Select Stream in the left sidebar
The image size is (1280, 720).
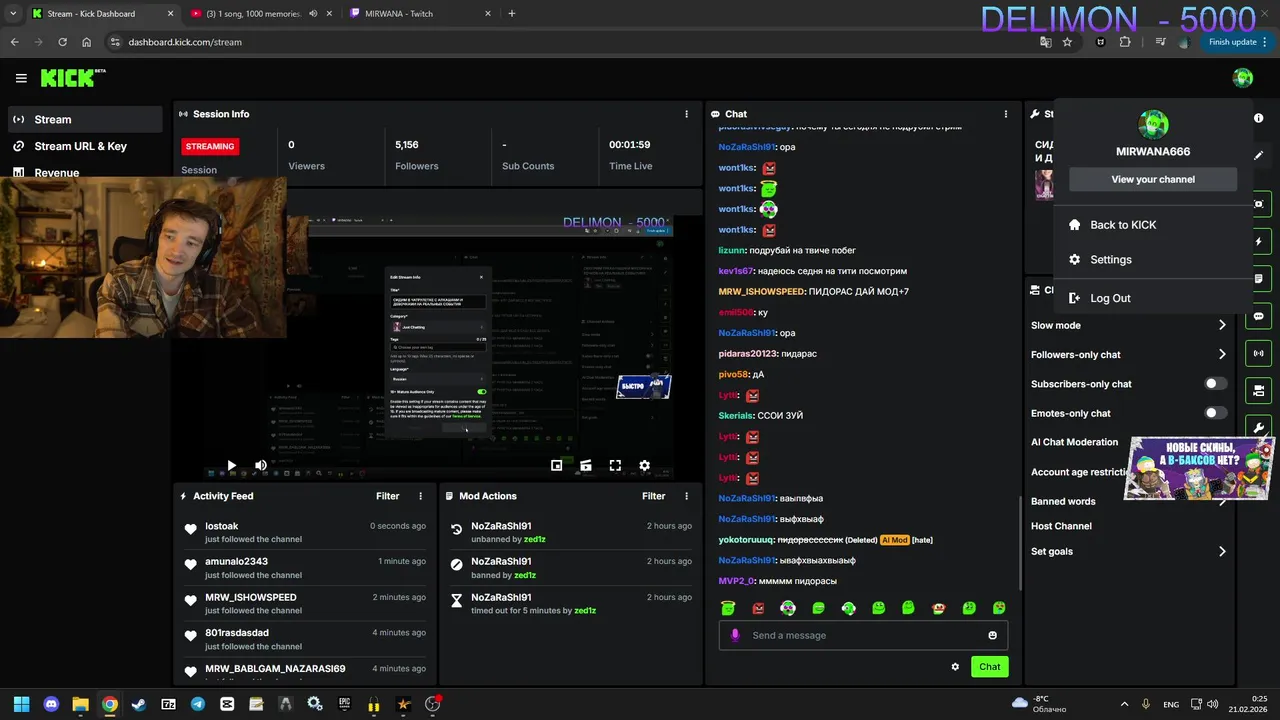pos(85,119)
